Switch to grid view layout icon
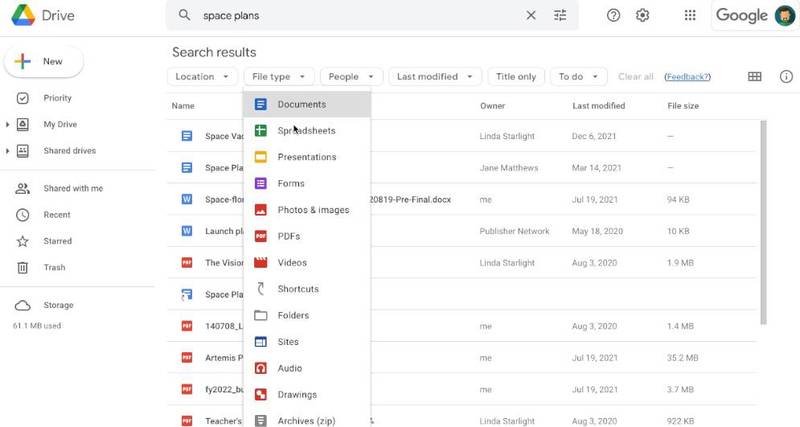This screenshot has width=800, height=427. [755, 77]
